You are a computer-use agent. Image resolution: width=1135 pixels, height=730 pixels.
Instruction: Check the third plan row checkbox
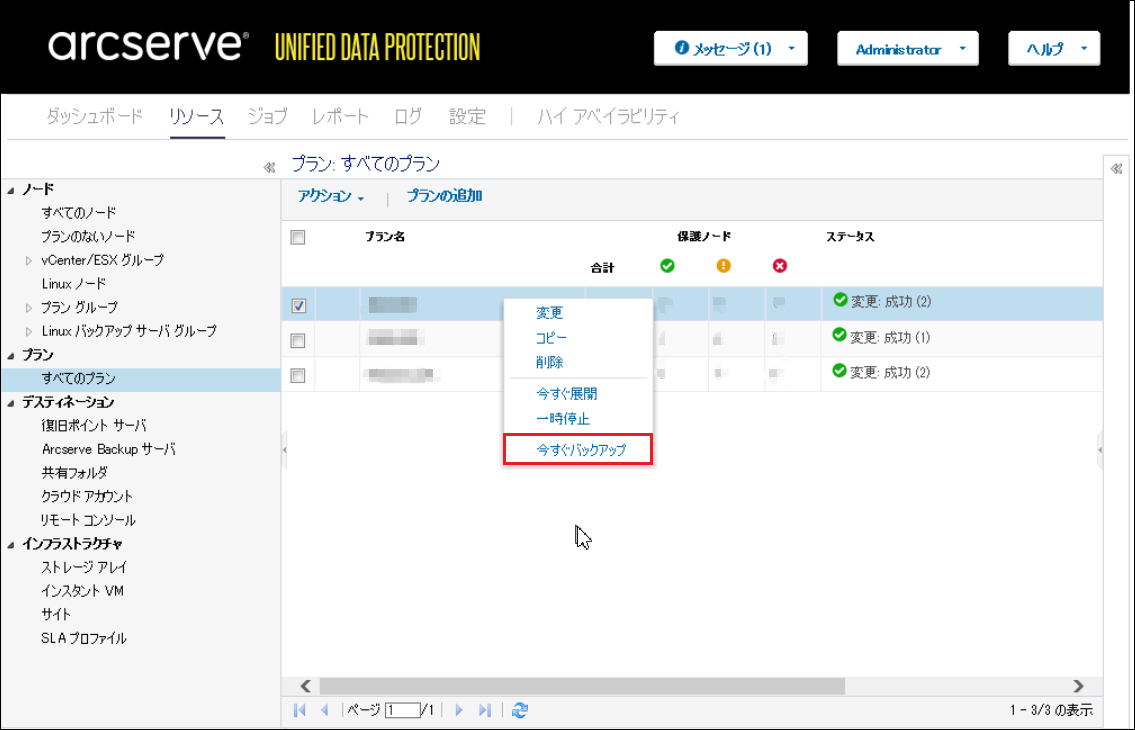click(x=298, y=376)
